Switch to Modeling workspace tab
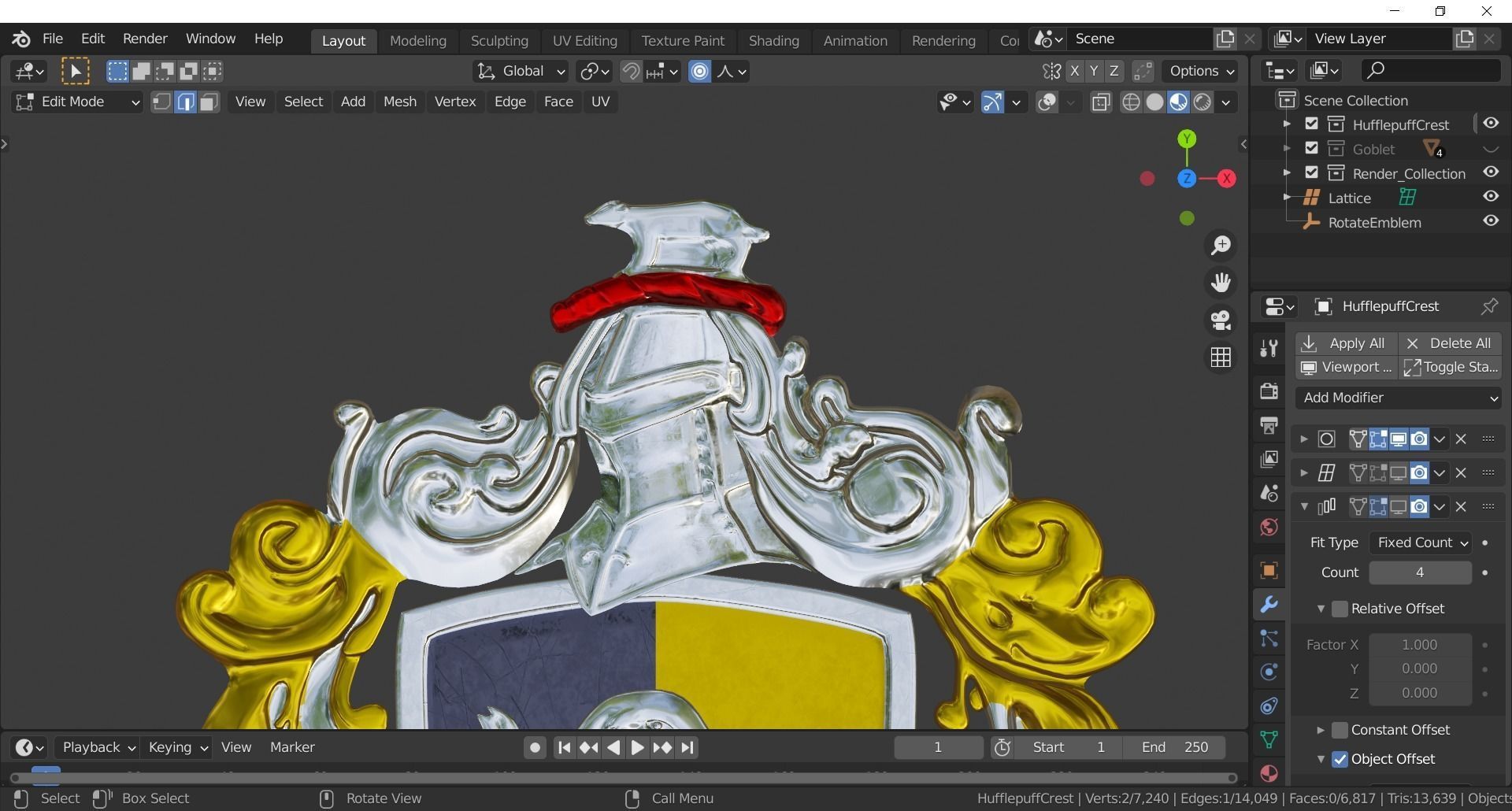1512x811 pixels. coord(417,40)
